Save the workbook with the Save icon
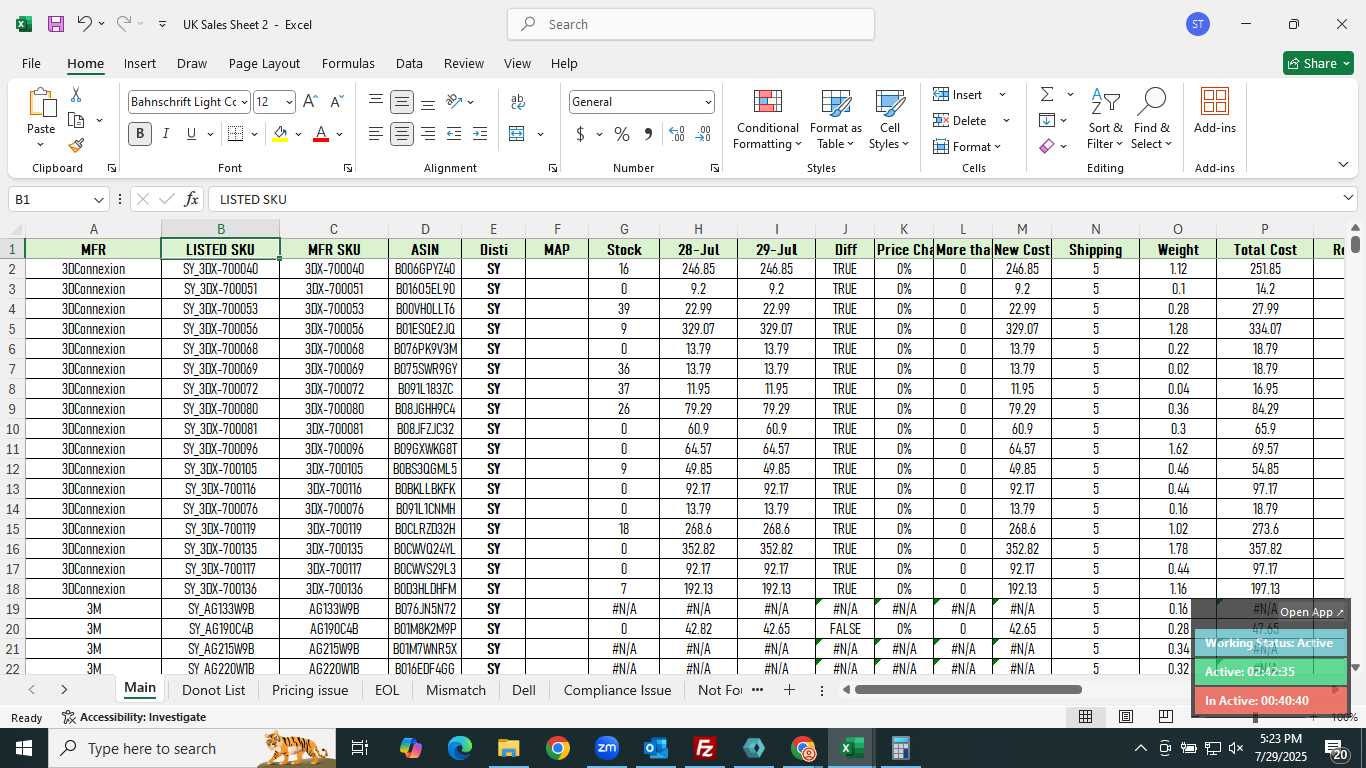The image size is (1366, 768). pos(56,24)
